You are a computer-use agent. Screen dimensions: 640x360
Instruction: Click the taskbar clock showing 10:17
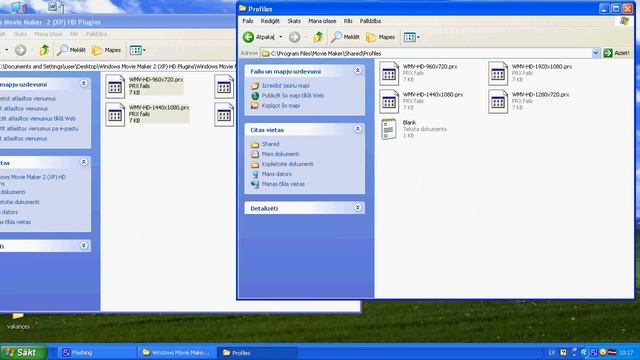coord(626,353)
